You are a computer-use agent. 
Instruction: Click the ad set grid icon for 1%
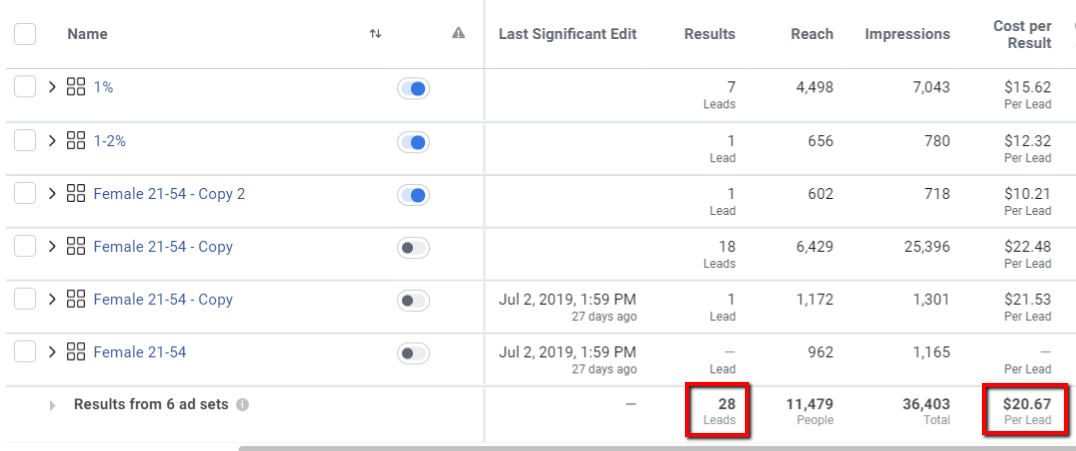(76, 87)
